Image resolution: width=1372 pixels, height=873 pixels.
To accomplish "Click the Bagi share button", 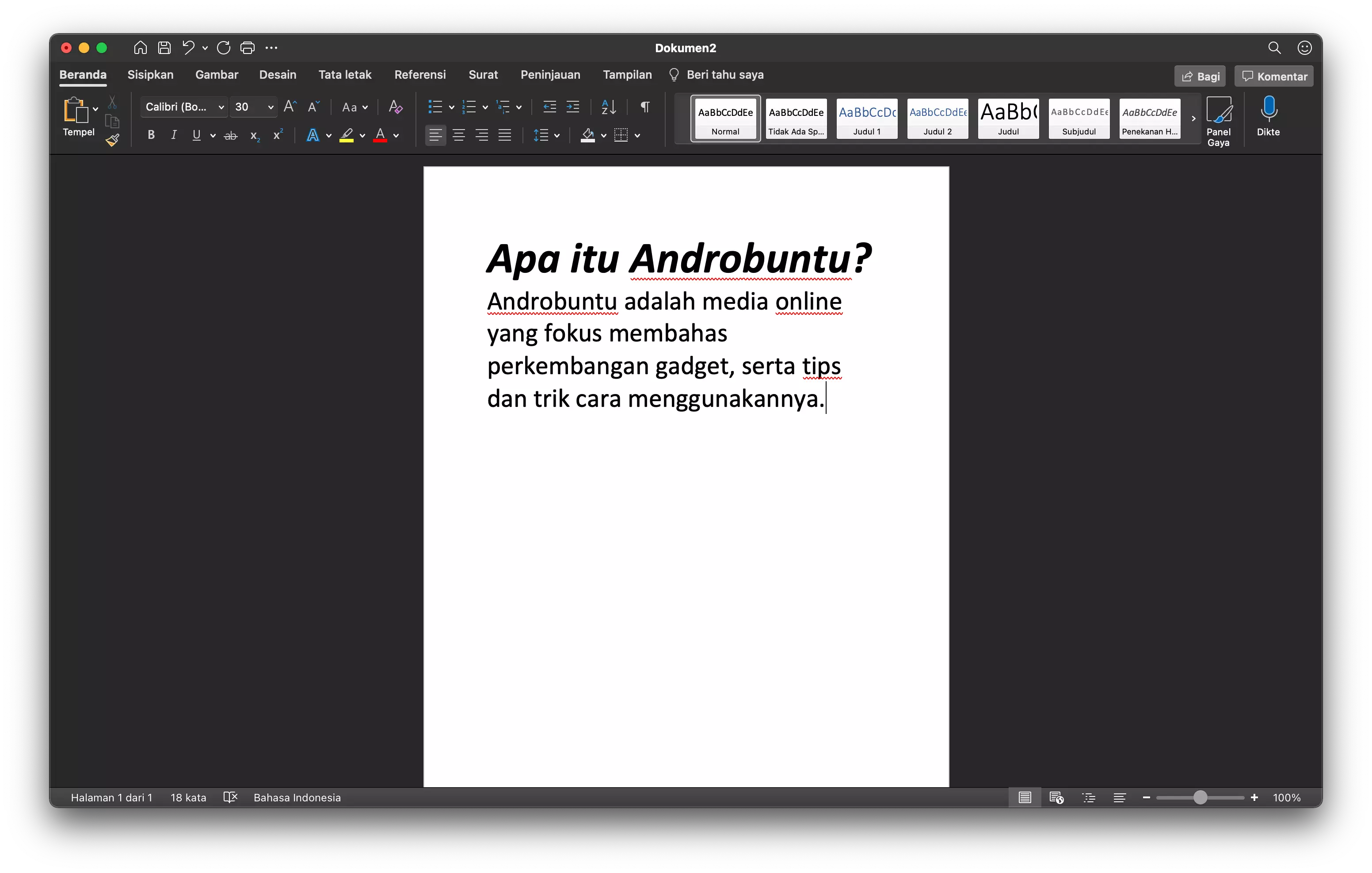I will (1199, 75).
